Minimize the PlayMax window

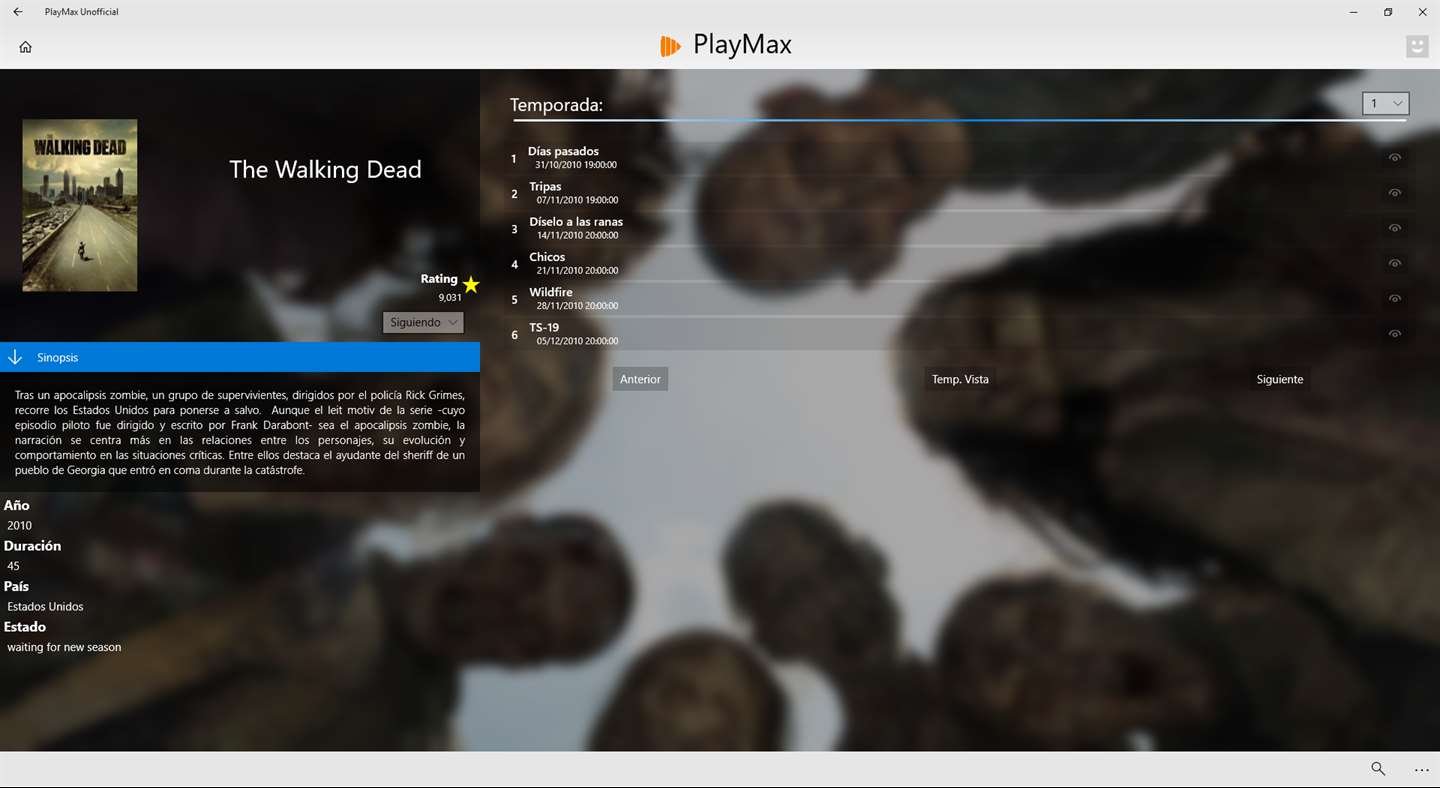coord(1353,12)
